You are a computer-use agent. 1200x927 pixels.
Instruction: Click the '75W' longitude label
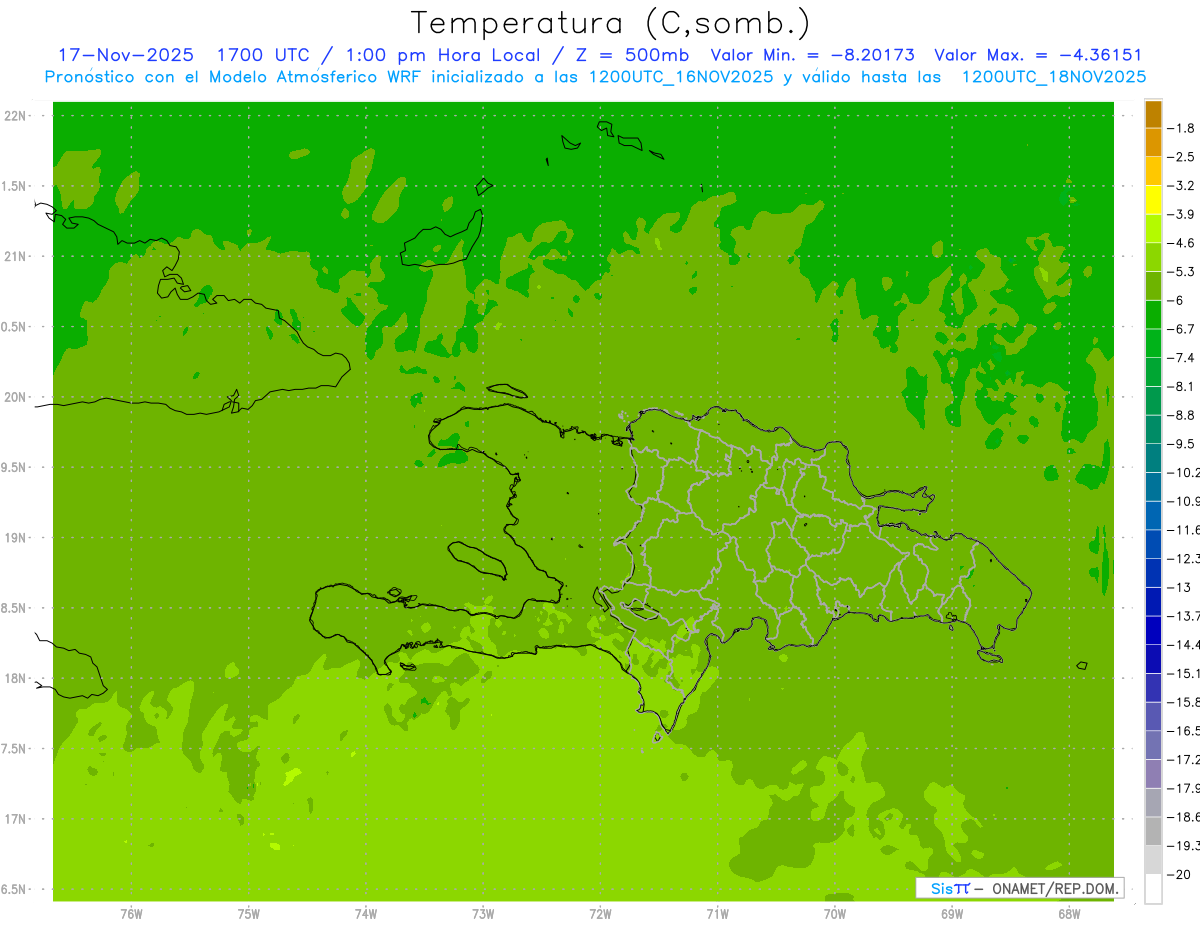pyautogui.click(x=249, y=914)
